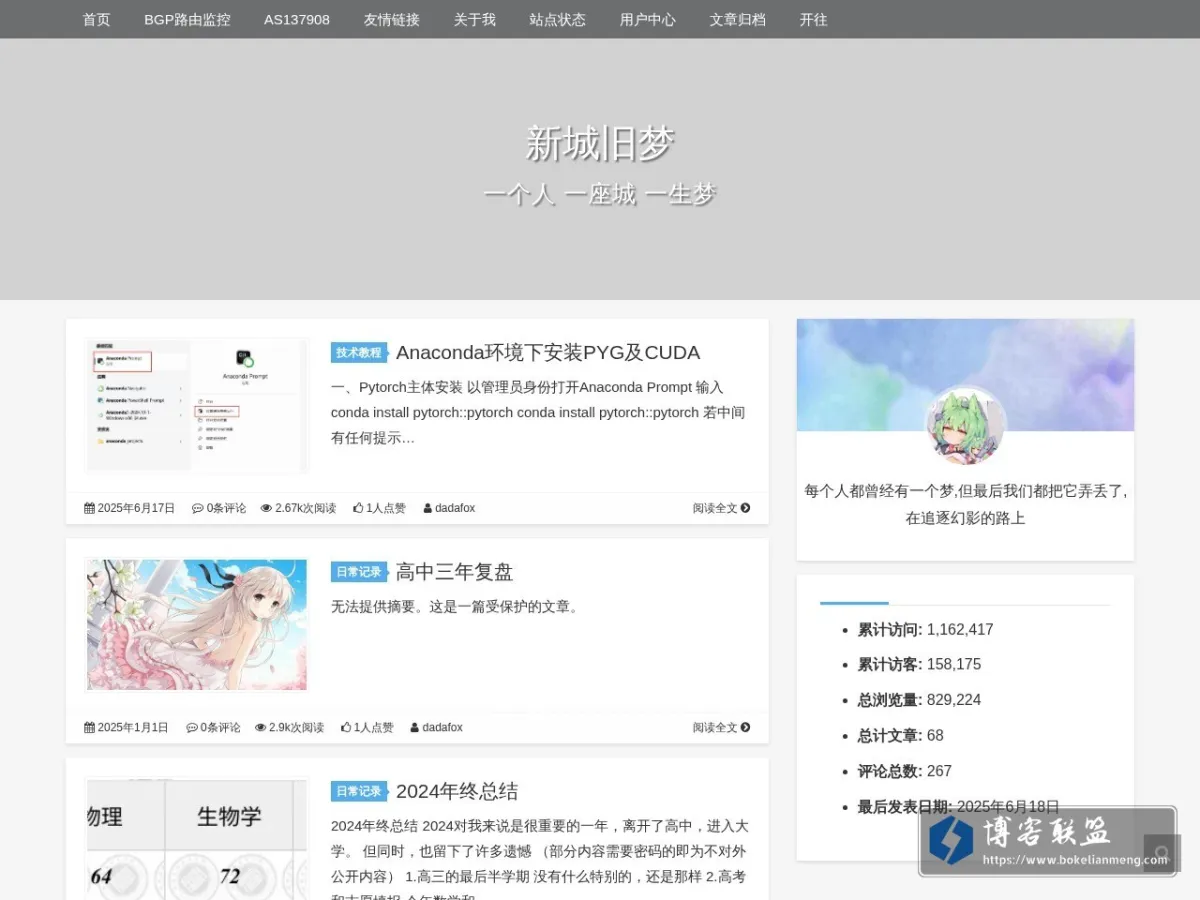The image size is (1200, 900).
Task: Click 阅读全文 arrow icon on the Anaconda post
Action: coord(745,508)
